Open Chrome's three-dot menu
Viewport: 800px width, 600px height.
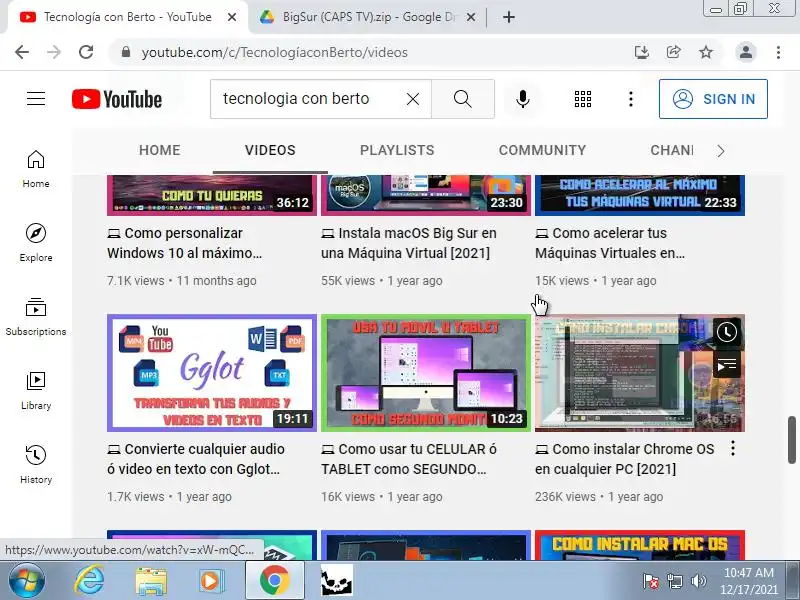pyautogui.click(x=778, y=52)
